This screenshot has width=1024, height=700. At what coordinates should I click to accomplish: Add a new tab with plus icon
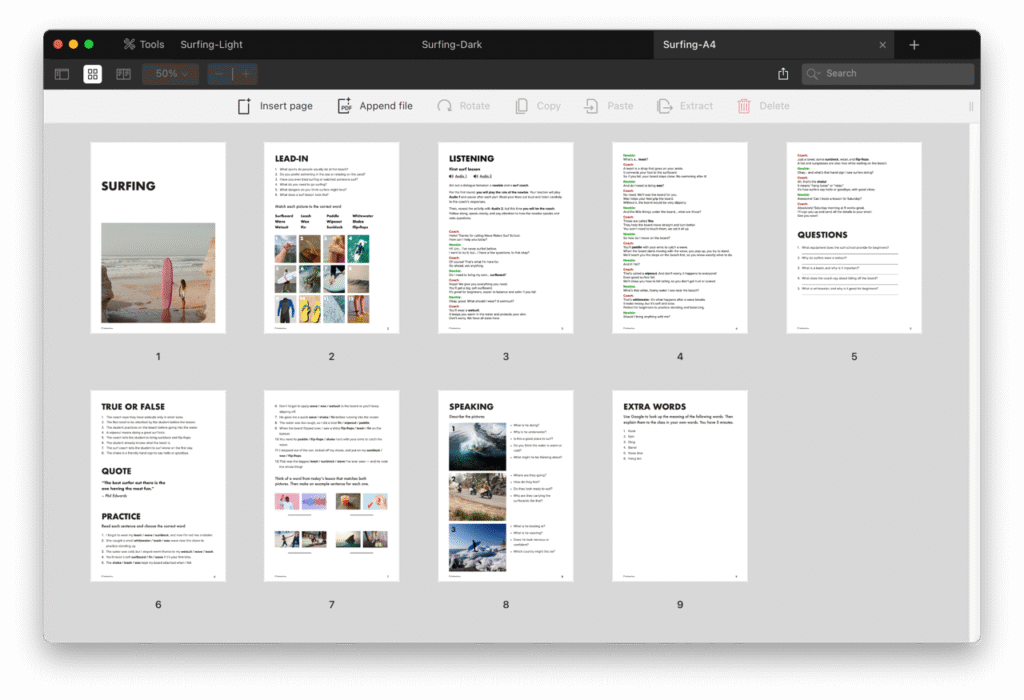(914, 45)
